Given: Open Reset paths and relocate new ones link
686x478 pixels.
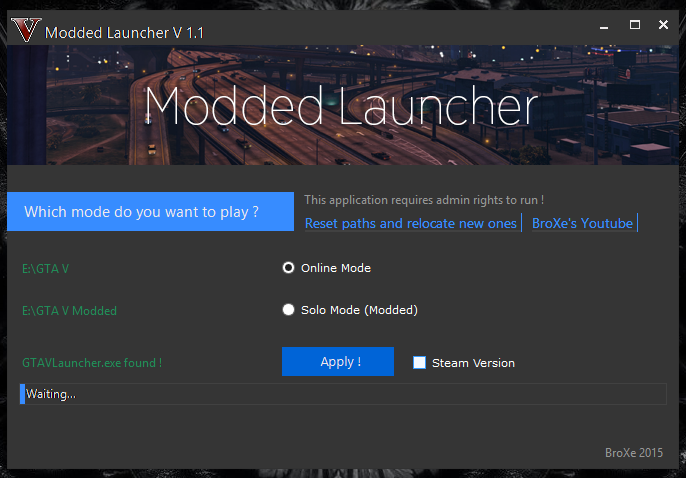Looking at the screenshot, I should pyautogui.click(x=411, y=223).
